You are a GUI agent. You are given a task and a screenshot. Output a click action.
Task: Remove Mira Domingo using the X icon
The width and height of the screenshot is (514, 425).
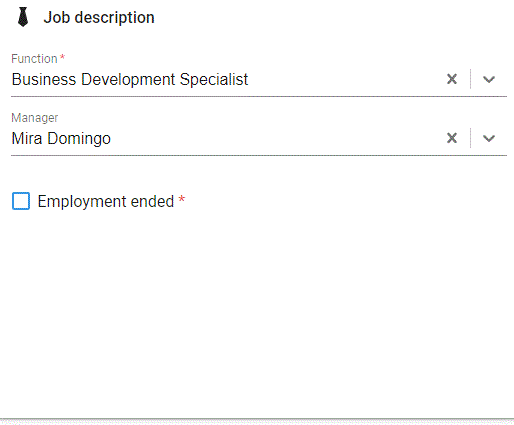(452, 138)
